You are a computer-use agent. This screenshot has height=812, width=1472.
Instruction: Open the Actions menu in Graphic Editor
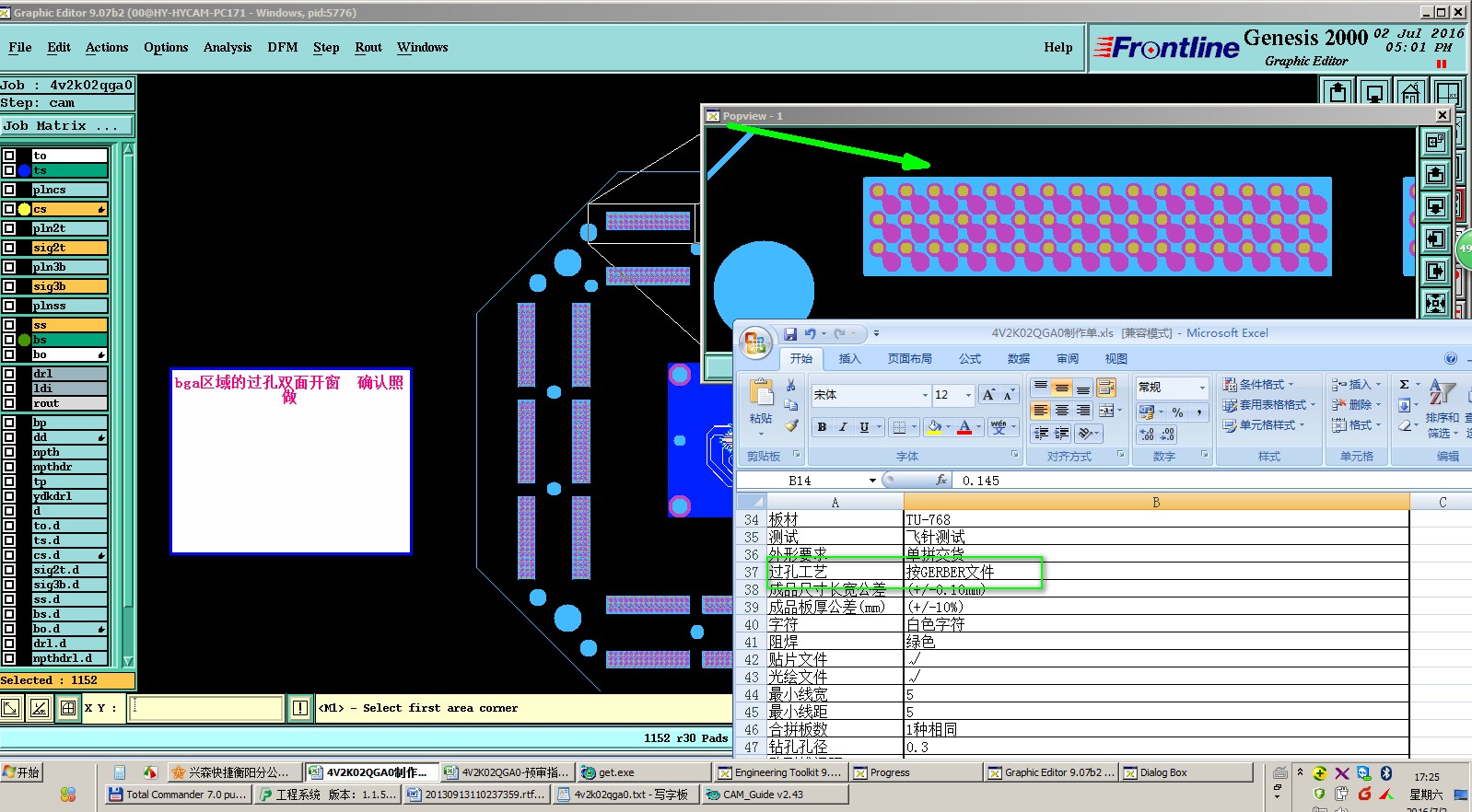[x=107, y=47]
